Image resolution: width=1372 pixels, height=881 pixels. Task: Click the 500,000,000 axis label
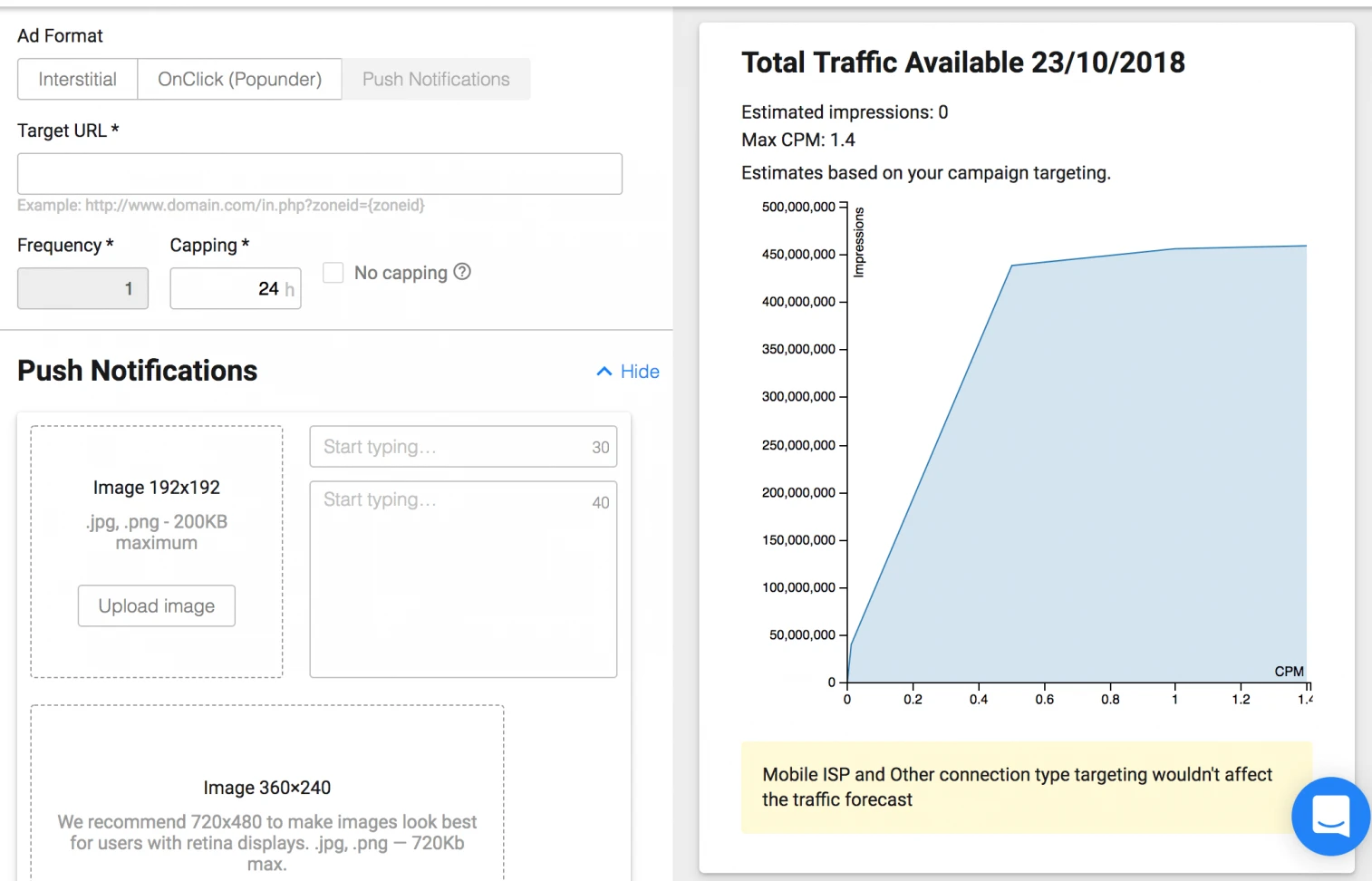[x=798, y=207]
